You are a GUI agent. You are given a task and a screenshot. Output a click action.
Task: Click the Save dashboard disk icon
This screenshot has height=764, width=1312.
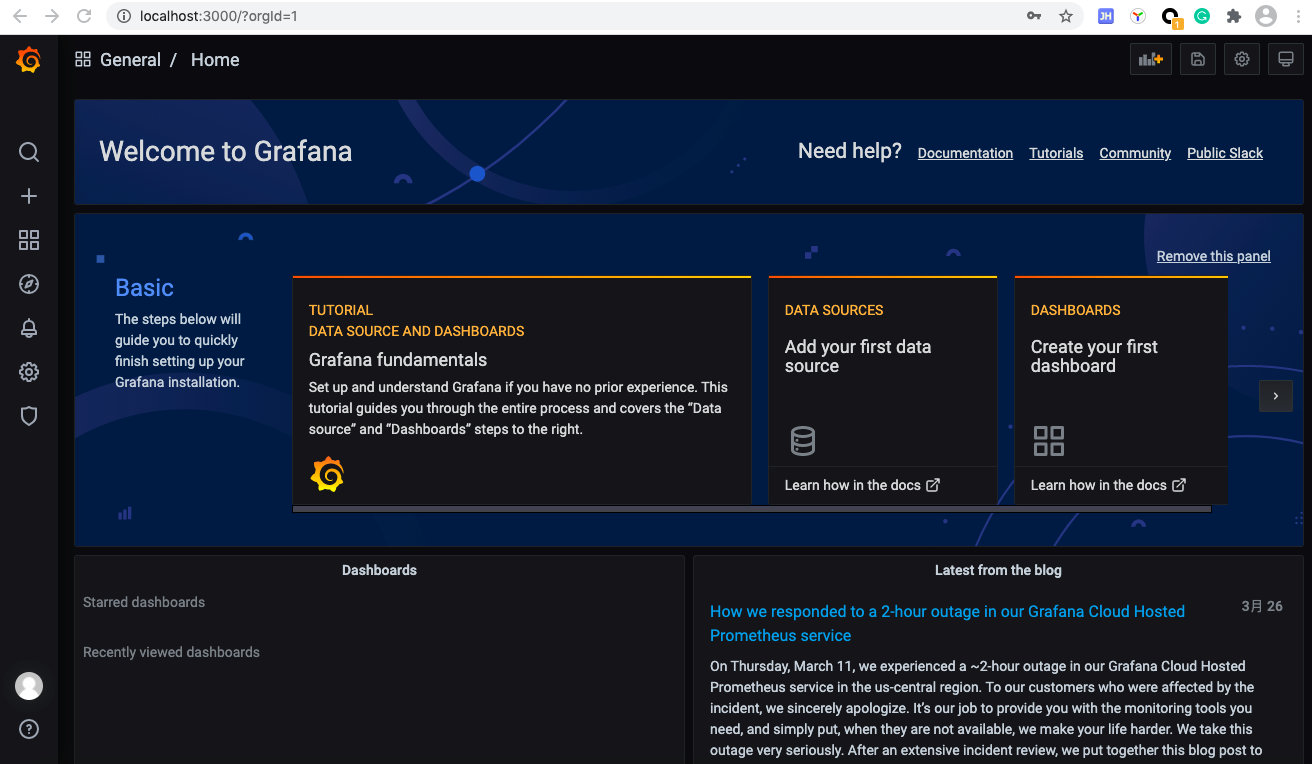(x=1197, y=60)
